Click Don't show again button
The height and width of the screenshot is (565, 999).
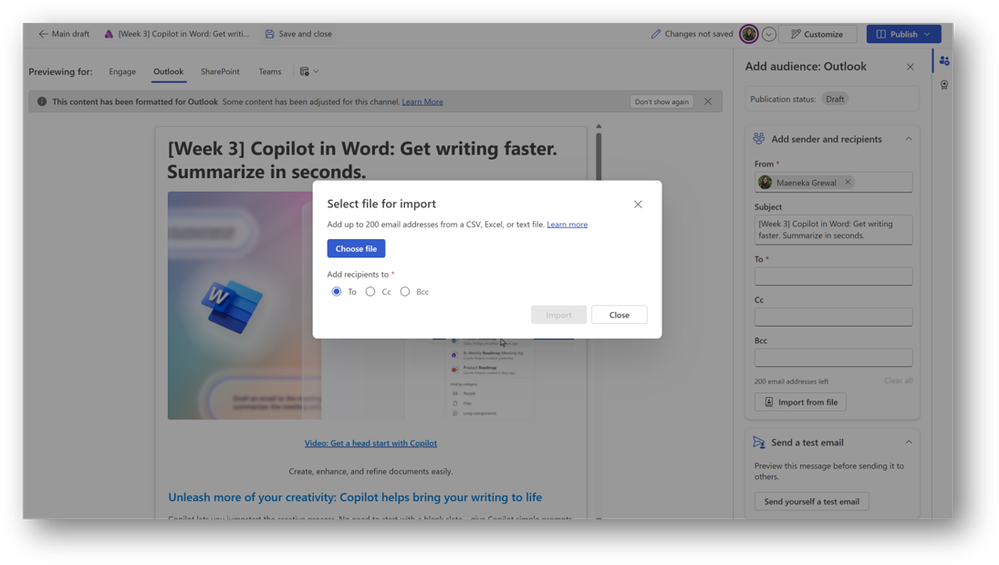661,102
